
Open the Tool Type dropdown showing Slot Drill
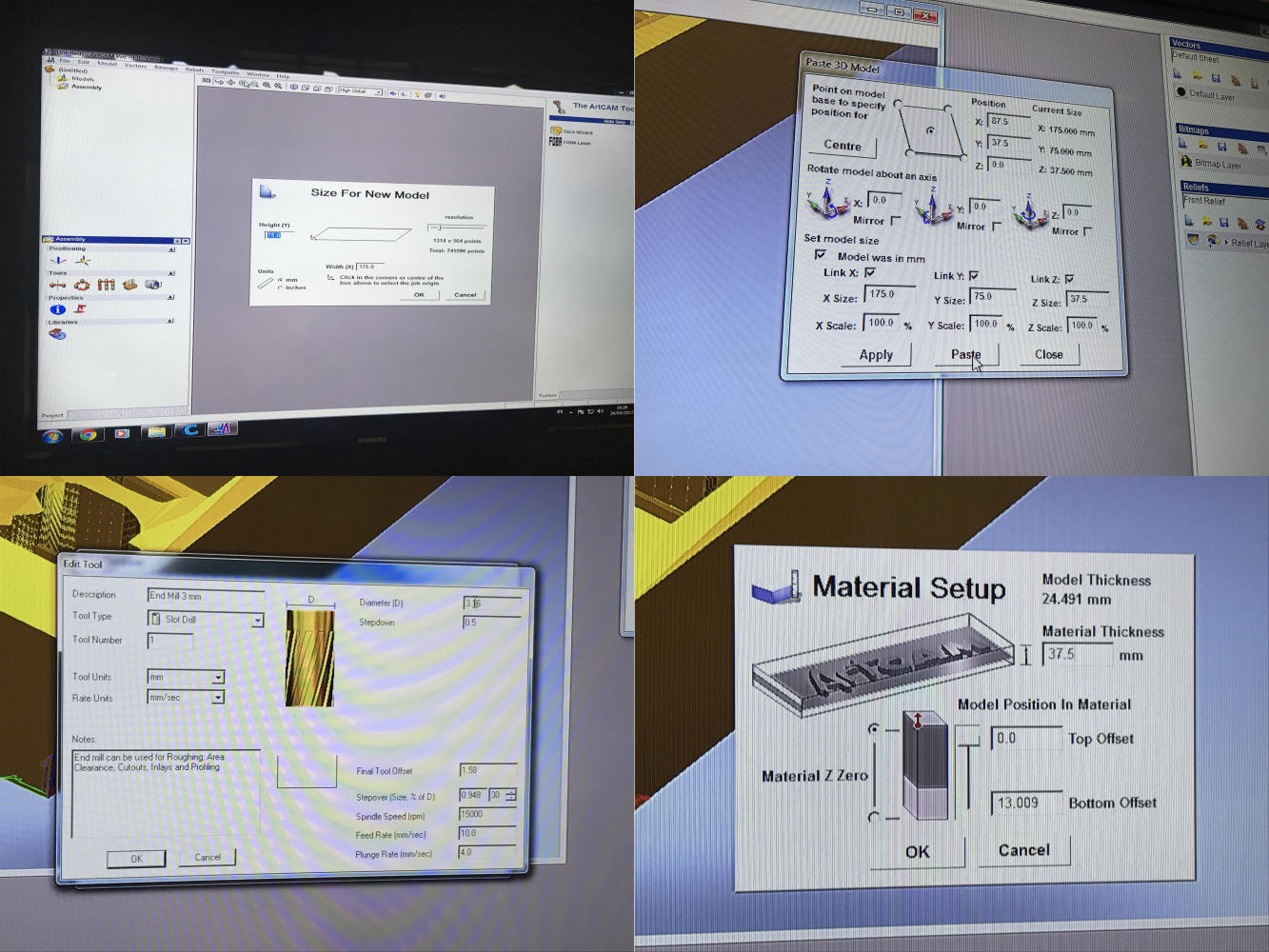tap(206, 620)
